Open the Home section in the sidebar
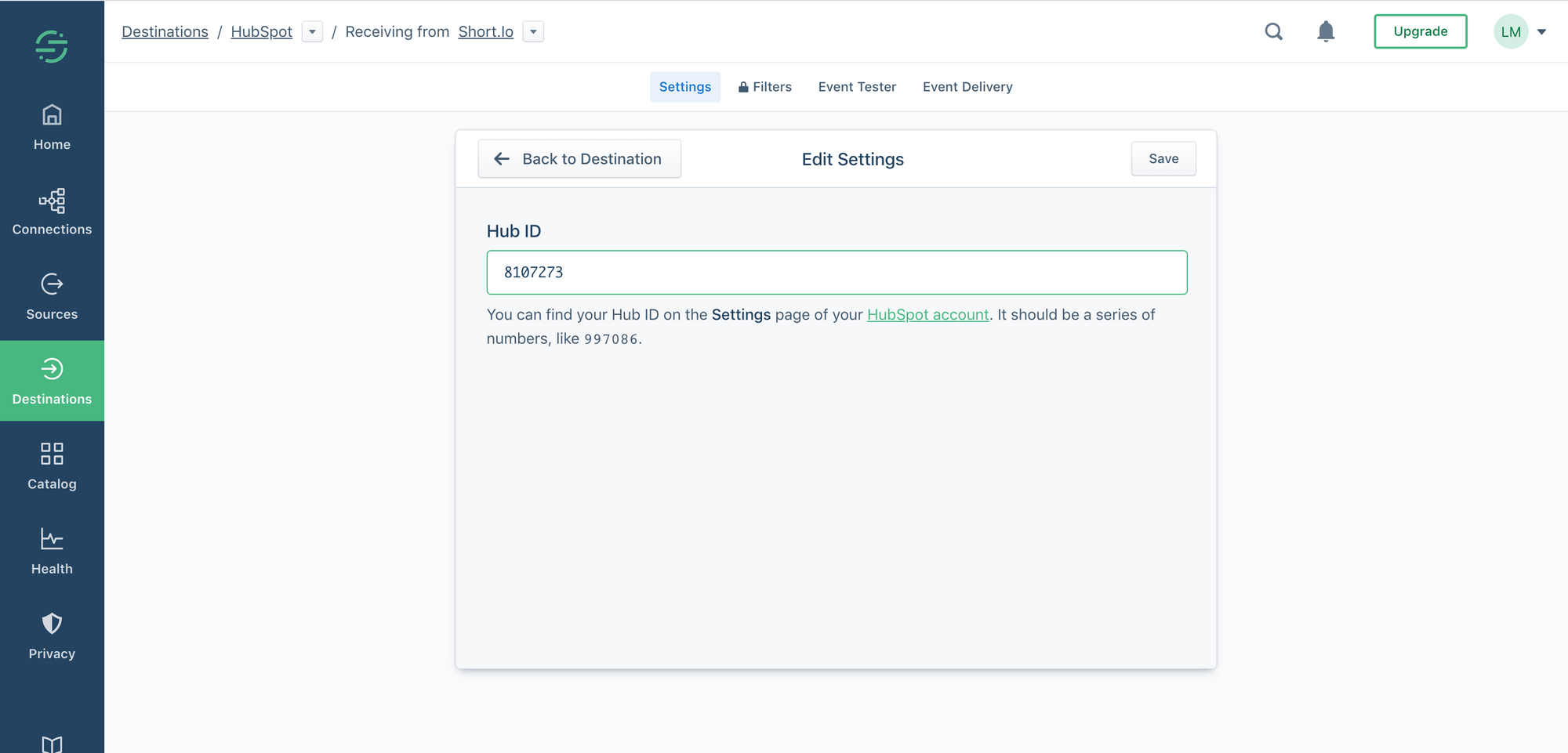The width and height of the screenshot is (1568, 753). tap(52, 128)
